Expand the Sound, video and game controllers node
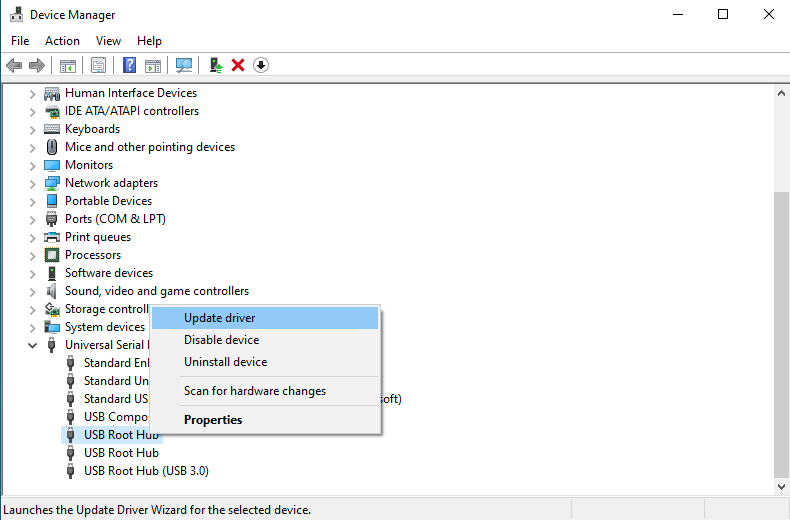 [33, 291]
